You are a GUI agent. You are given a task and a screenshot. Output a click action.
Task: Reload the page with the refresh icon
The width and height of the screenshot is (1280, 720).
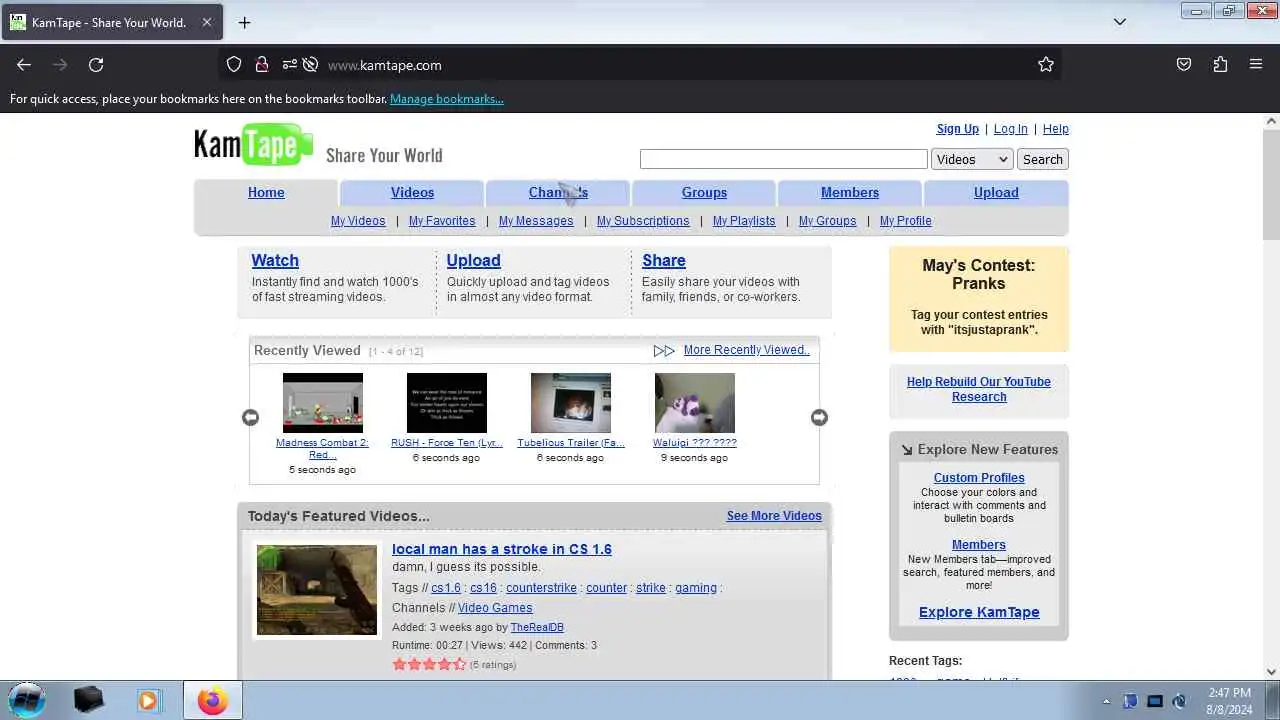coord(96,65)
